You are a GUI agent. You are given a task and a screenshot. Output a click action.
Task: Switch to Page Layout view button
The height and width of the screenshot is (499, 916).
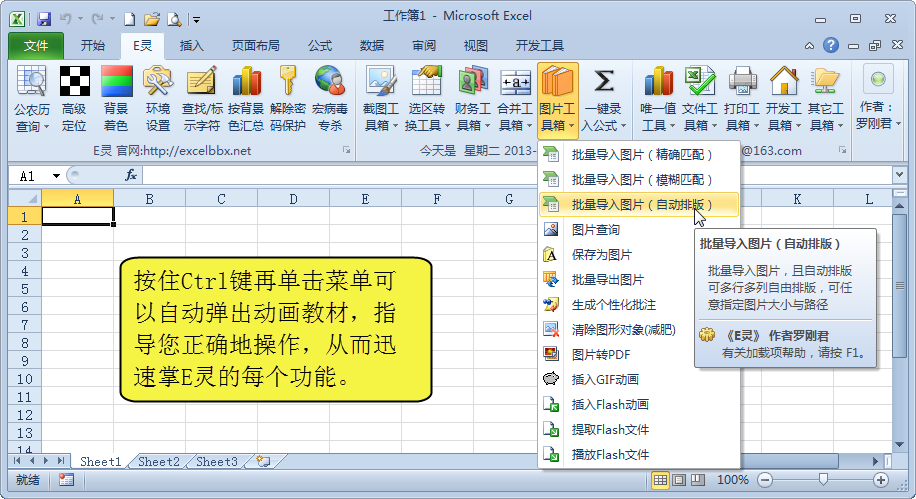tap(679, 480)
